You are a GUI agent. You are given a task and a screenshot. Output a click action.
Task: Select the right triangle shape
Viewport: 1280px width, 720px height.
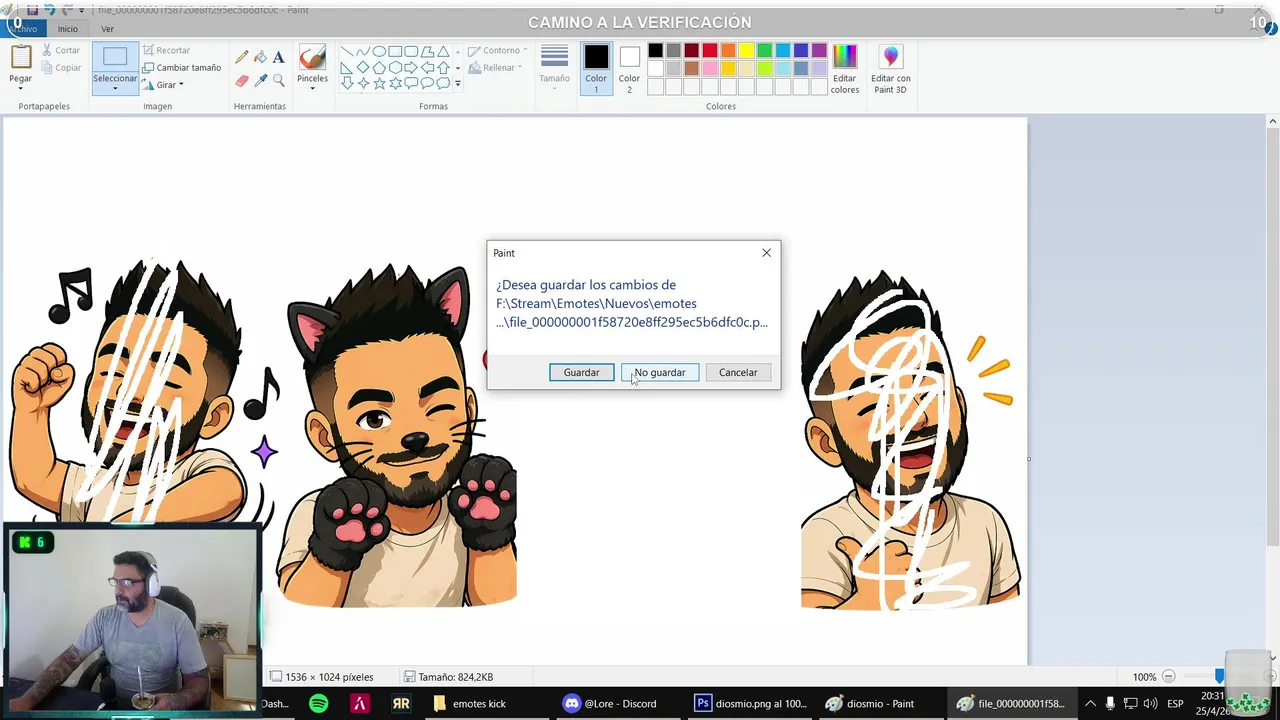346,68
